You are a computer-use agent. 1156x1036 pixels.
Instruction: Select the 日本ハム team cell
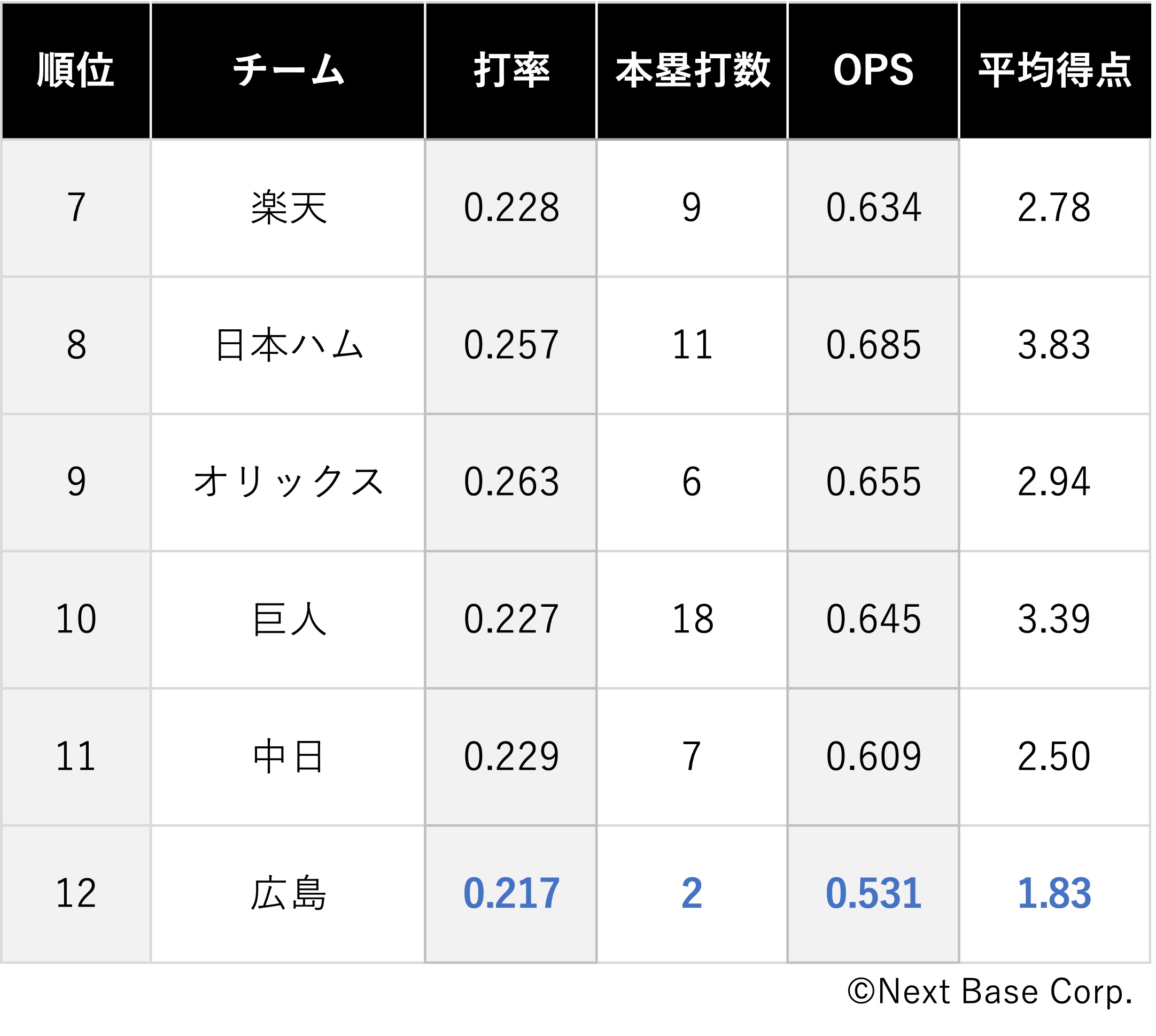289,346
